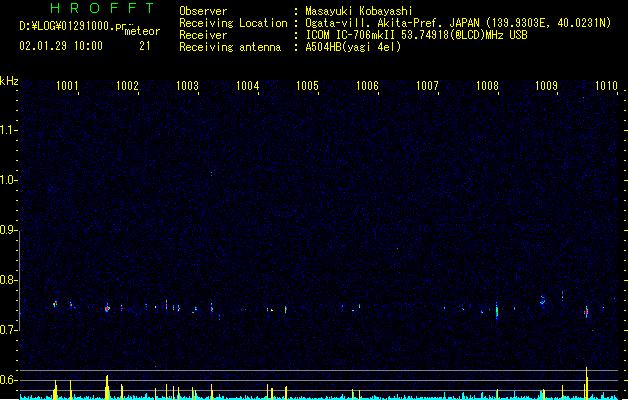This screenshot has width=629, height=400.
Task: Click the meteor count value 21
Action: click(x=145, y=46)
